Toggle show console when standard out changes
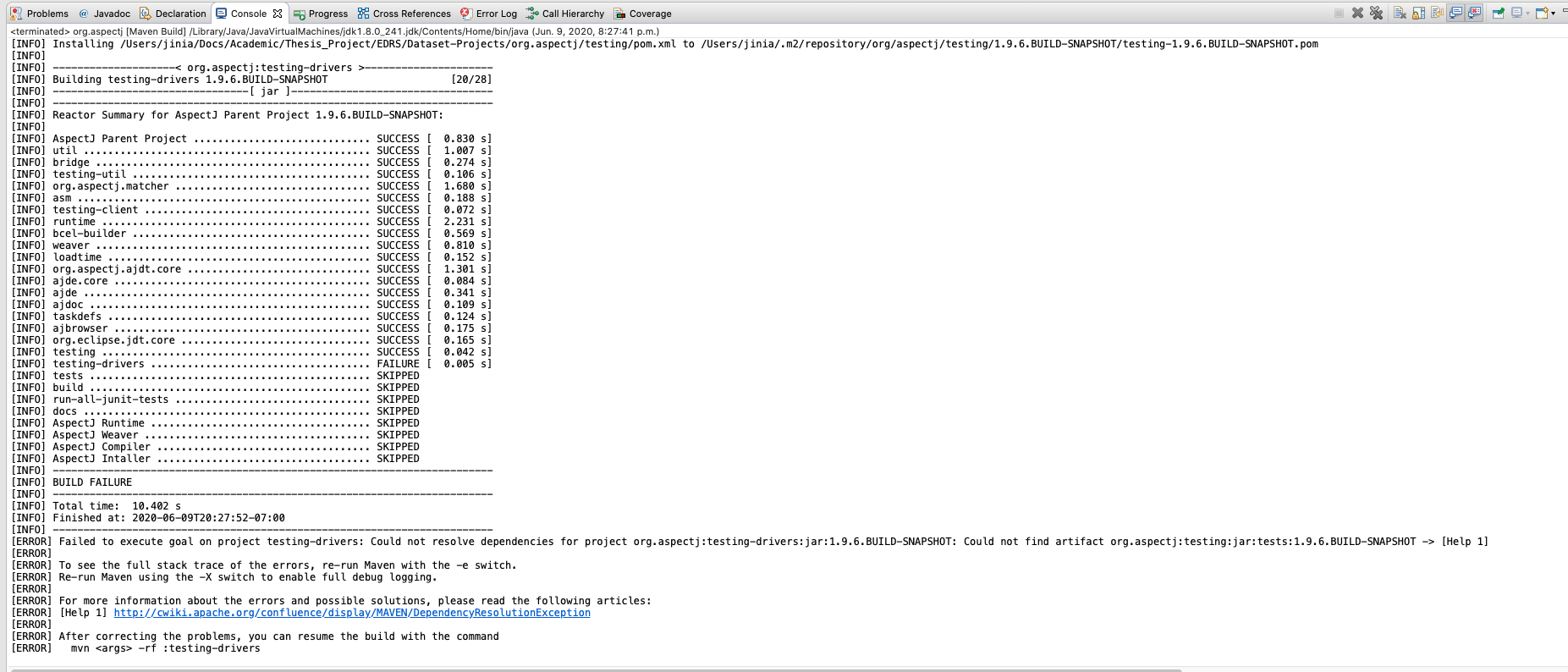Viewport: 1568px width, 672px height. point(1455,13)
